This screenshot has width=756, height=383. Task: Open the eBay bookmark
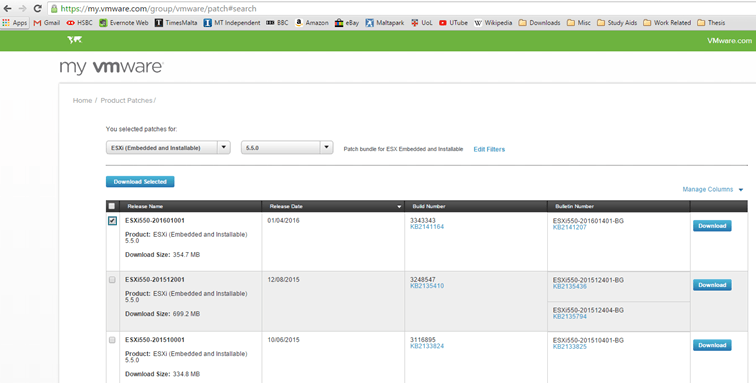(x=347, y=23)
